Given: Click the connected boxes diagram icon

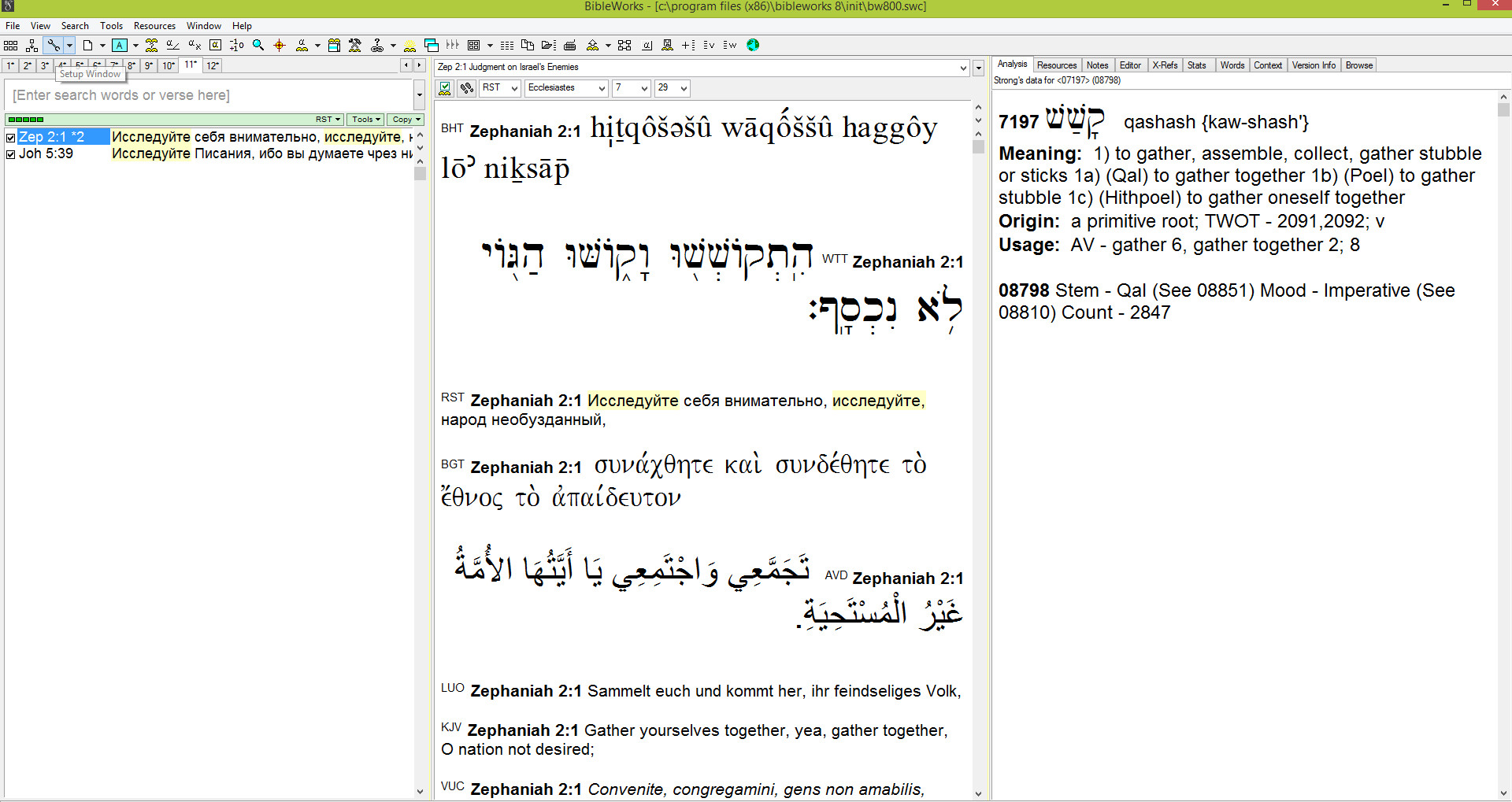Looking at the screenshot, I should click(x=624, y=45).
